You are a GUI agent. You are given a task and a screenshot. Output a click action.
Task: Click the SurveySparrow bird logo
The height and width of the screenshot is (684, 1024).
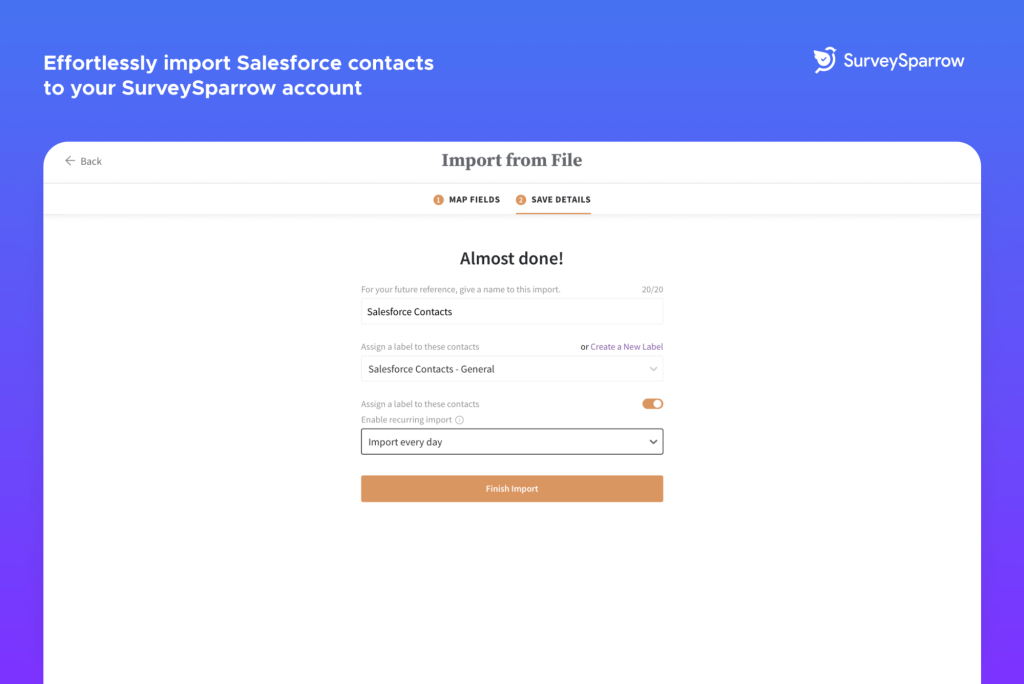[x=825, y=60]
